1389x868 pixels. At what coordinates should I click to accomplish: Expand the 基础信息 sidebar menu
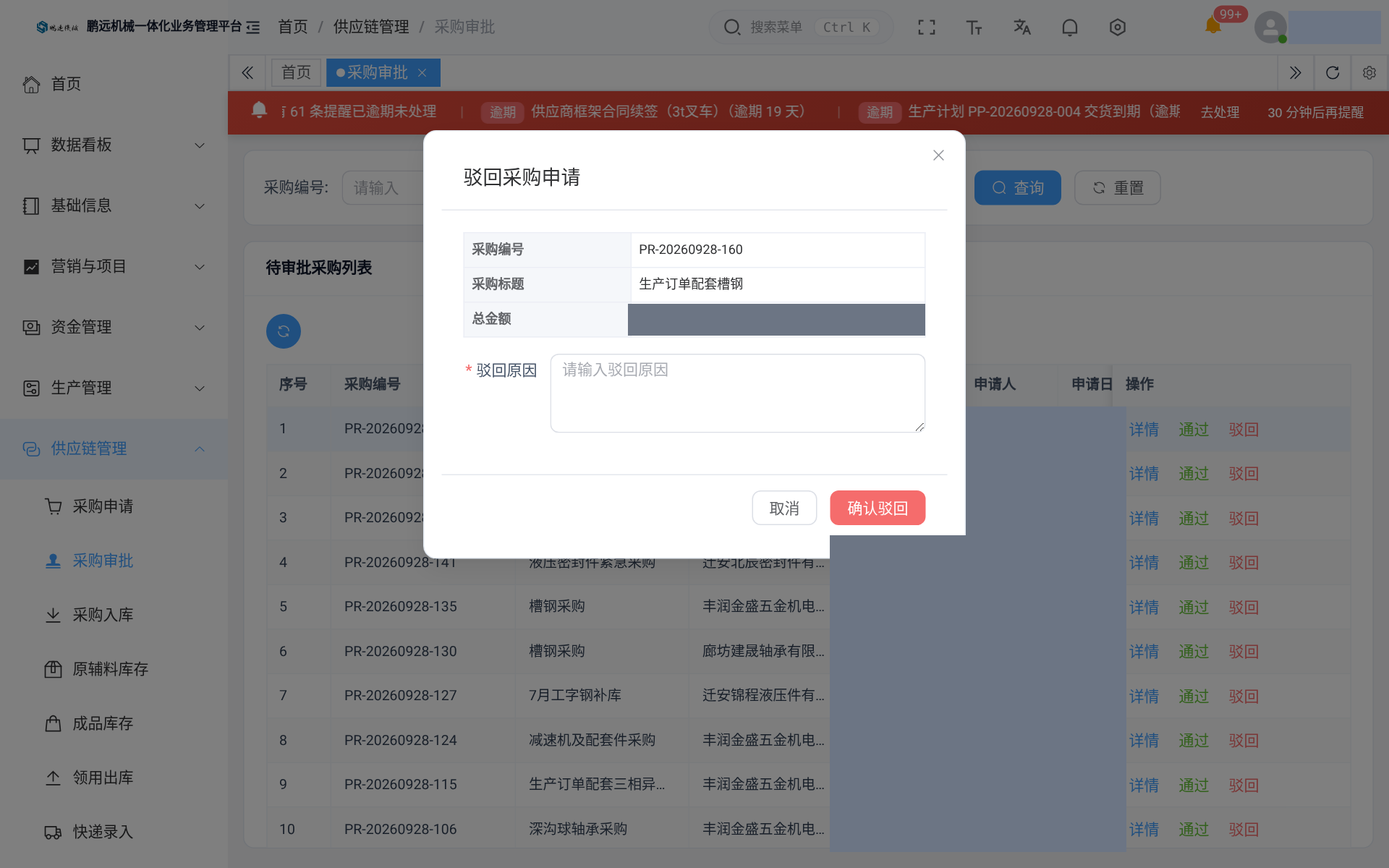(x=114, y=206)
